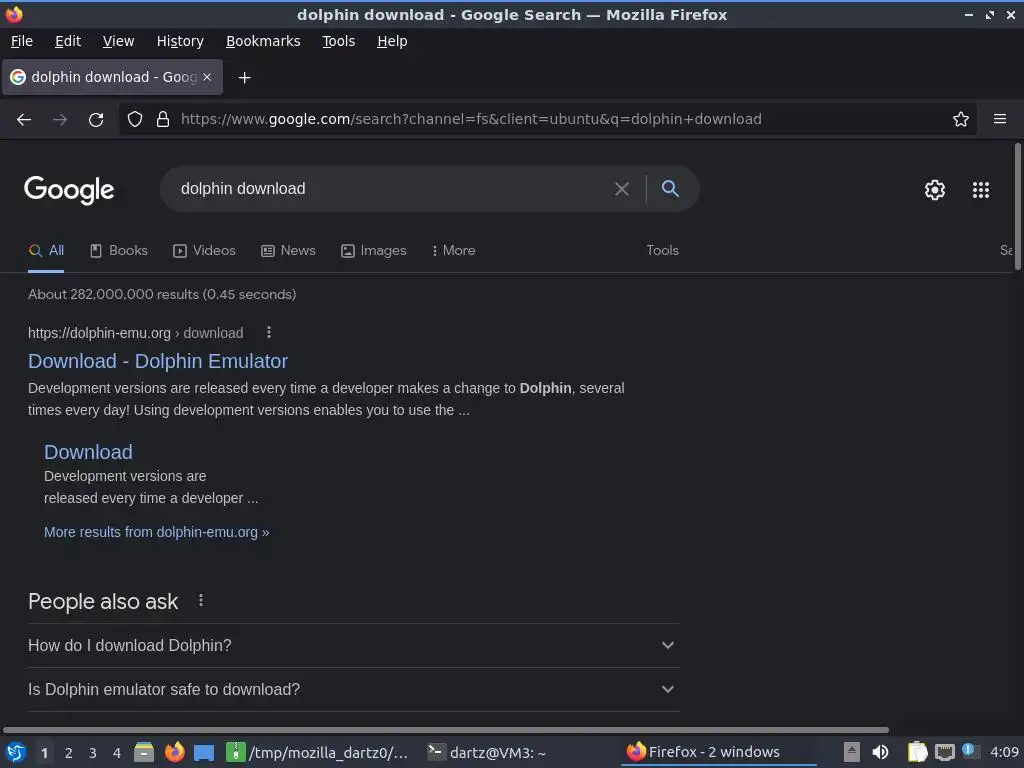
Task: Click the vertical page scrollbar
Action: click(x=1017, y=206)
